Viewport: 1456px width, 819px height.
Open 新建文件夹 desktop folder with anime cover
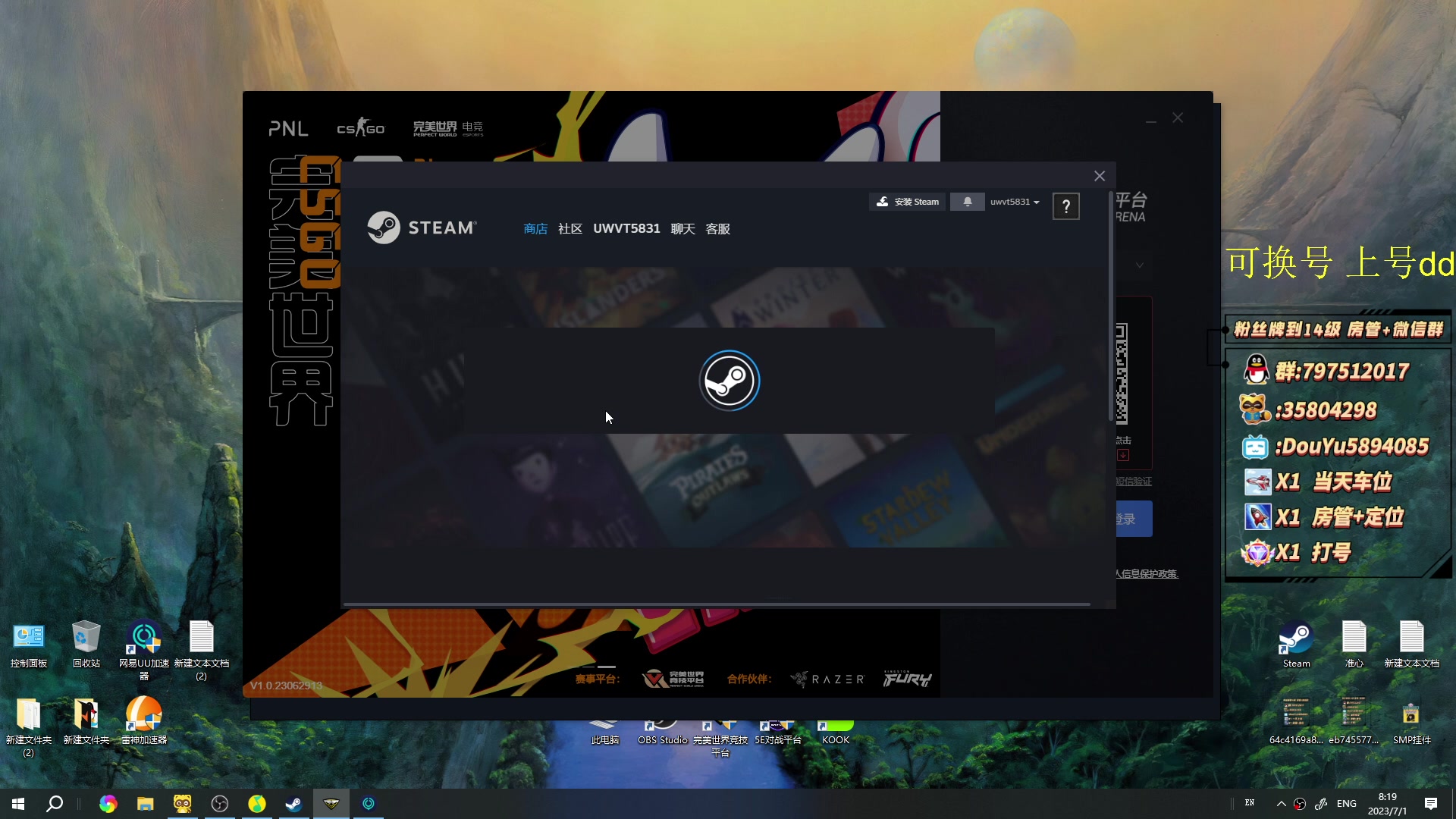pyautogui.click(x=86, y=720)
